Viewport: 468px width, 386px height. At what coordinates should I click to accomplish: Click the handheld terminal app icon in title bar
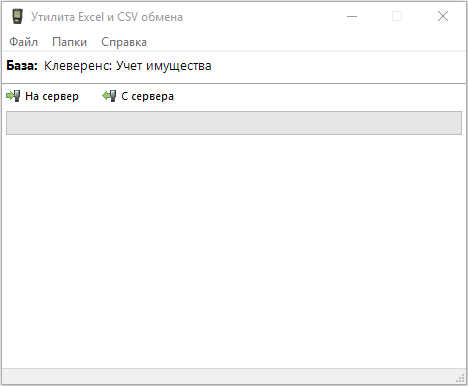click(17, 16)
